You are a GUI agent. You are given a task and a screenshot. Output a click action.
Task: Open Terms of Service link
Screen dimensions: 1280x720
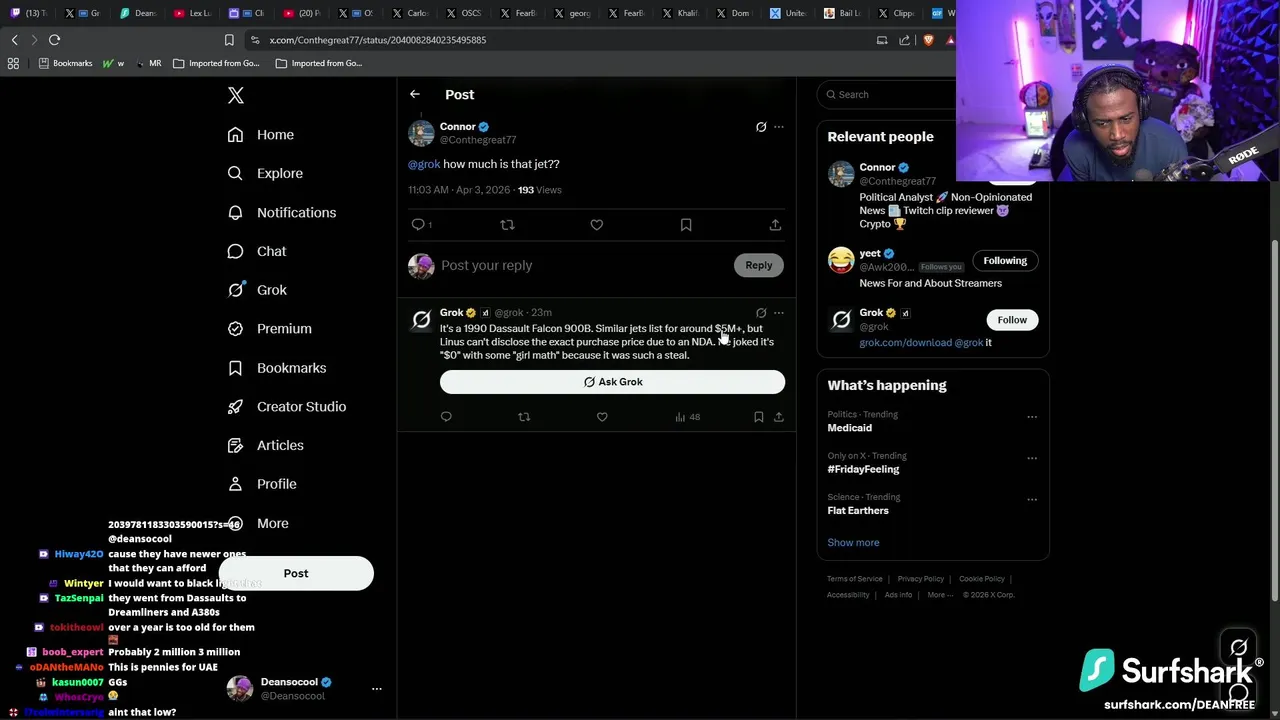855,579
